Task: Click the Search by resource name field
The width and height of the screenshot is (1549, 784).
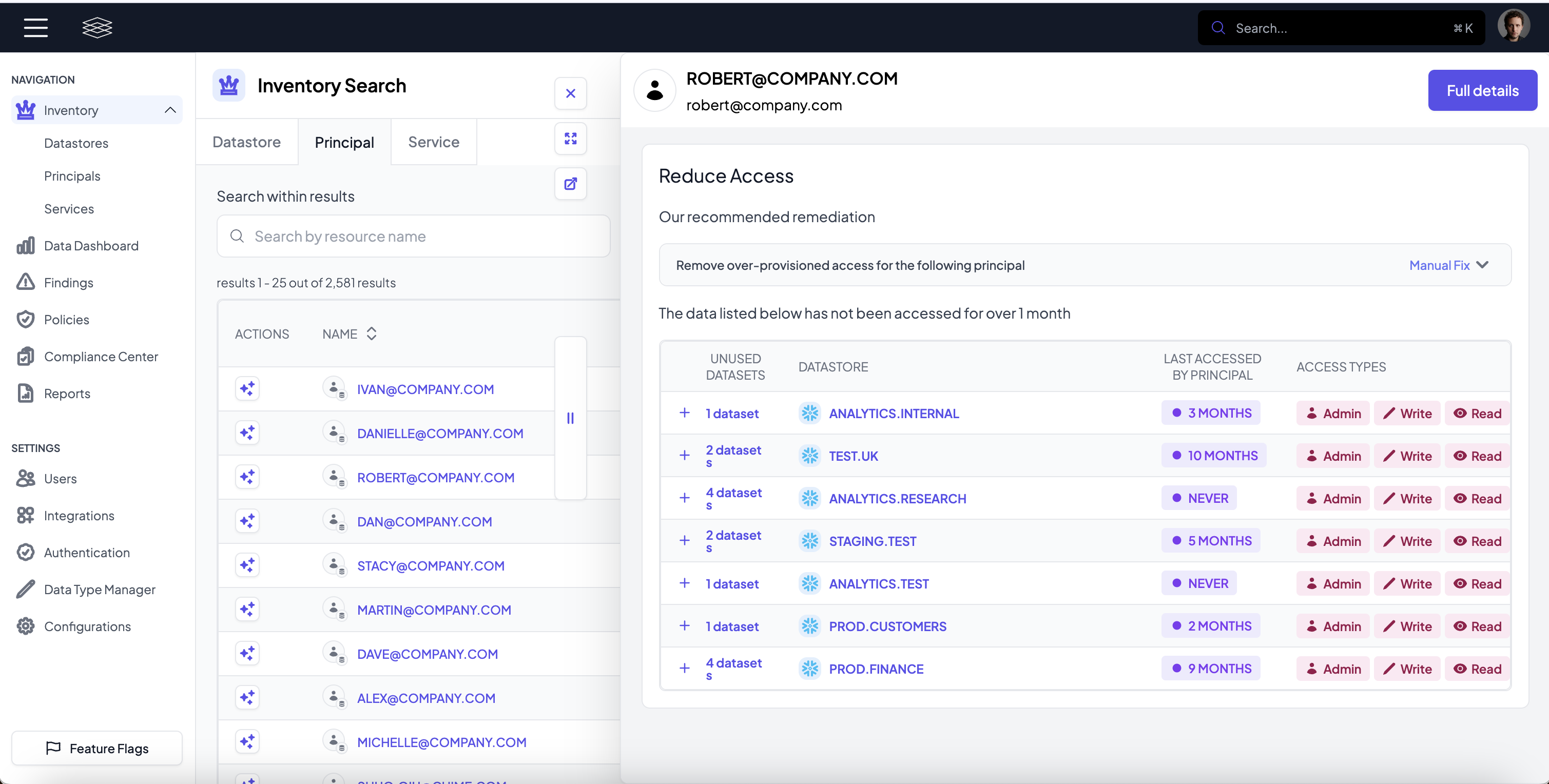Action: [414, 237]
